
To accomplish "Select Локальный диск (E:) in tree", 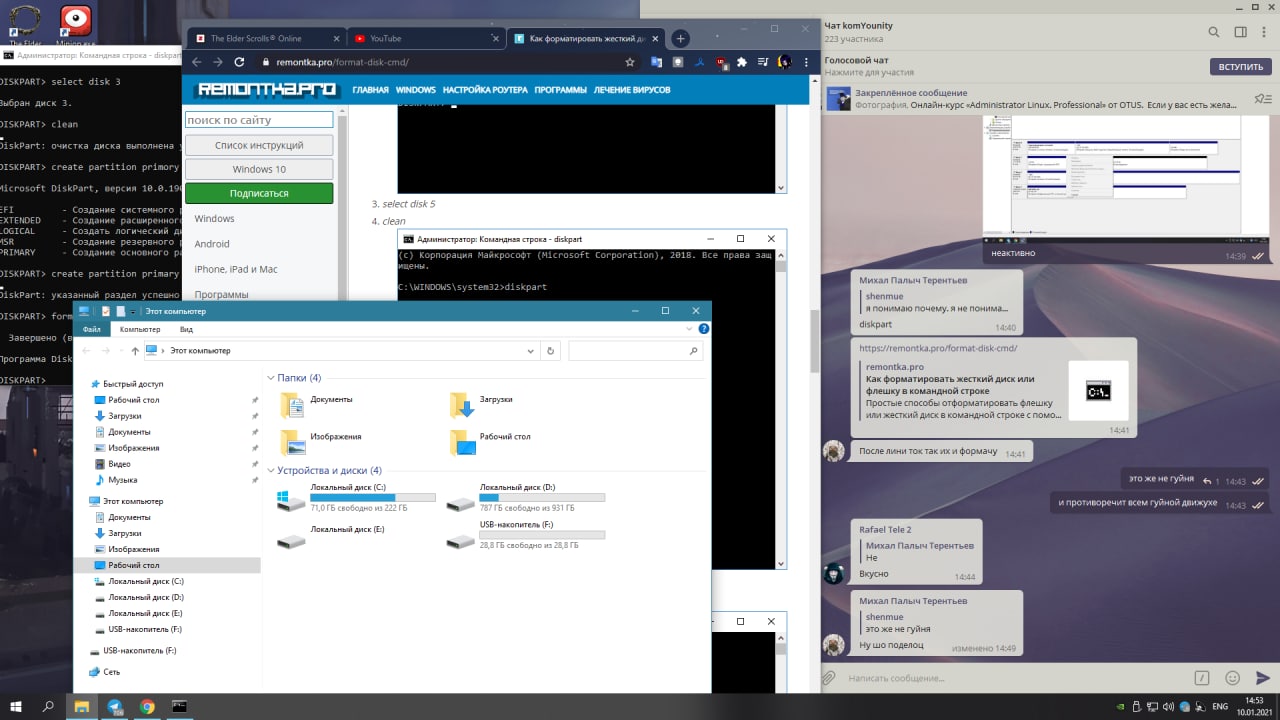I will coord(145,613).
